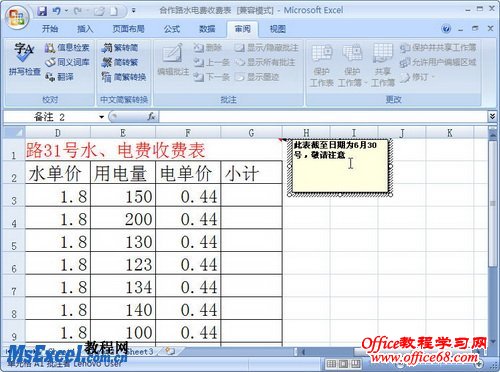Click the vertical scrollbar thumb
The image size is (500, 372).
(x=493, y=203)
